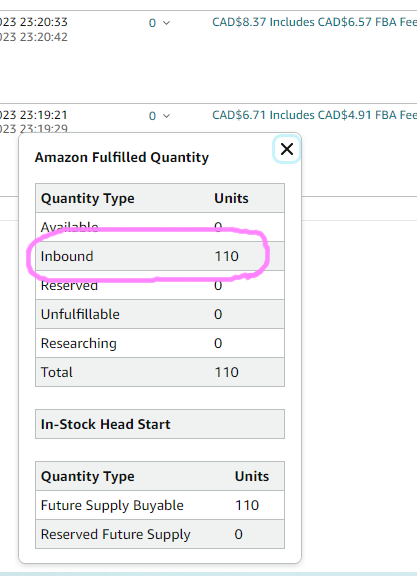Screen dimensions: 417x576
Task: Click the Units header in Head Start table
Action: coord(252,476)
